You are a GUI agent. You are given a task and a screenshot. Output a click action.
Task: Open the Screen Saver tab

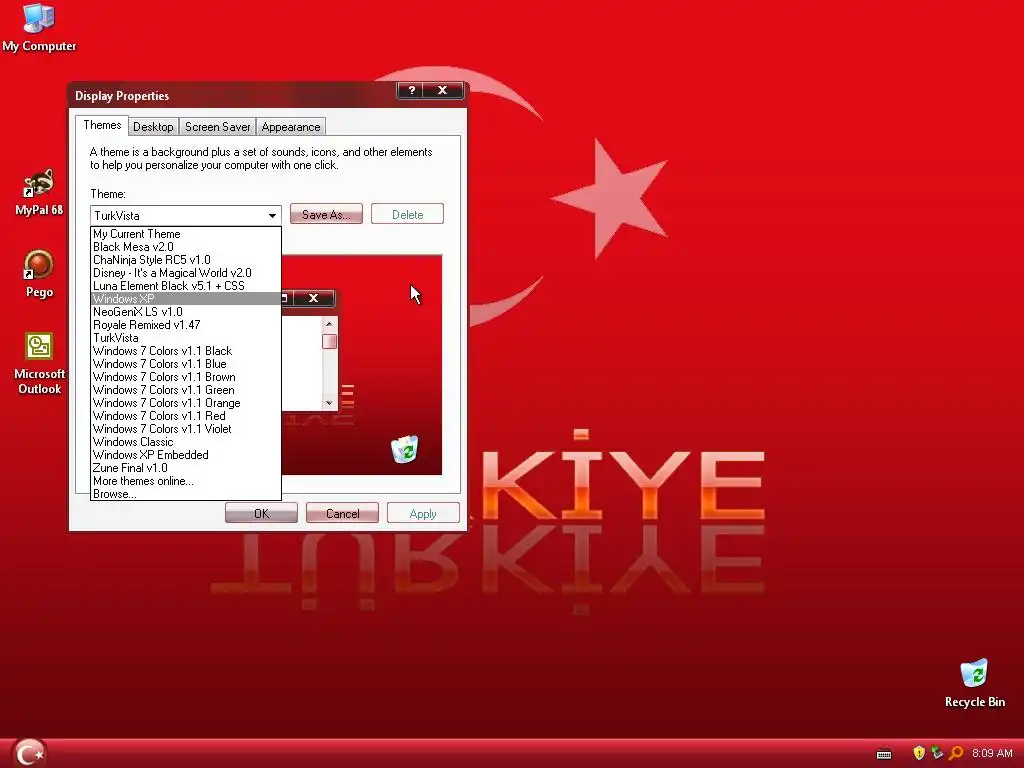pos(217,127)
